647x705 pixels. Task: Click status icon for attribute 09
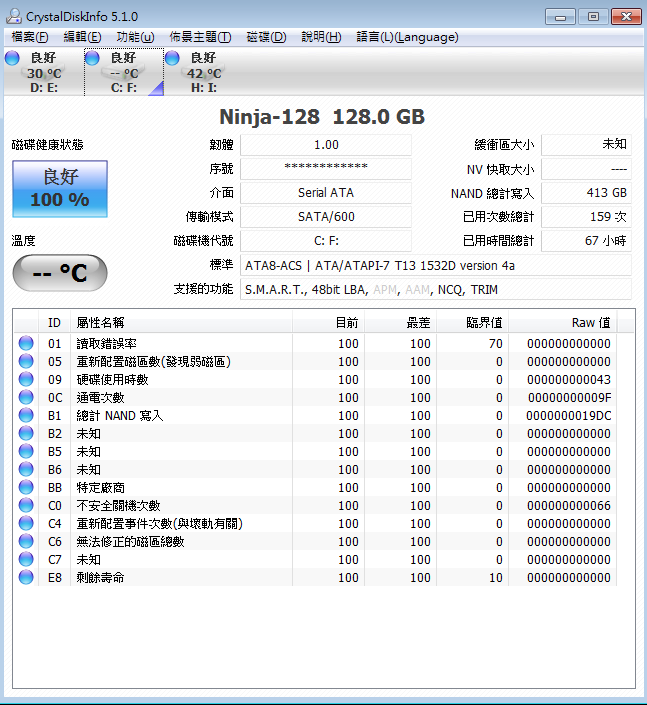pyautogui.click(x=26, y=379)
